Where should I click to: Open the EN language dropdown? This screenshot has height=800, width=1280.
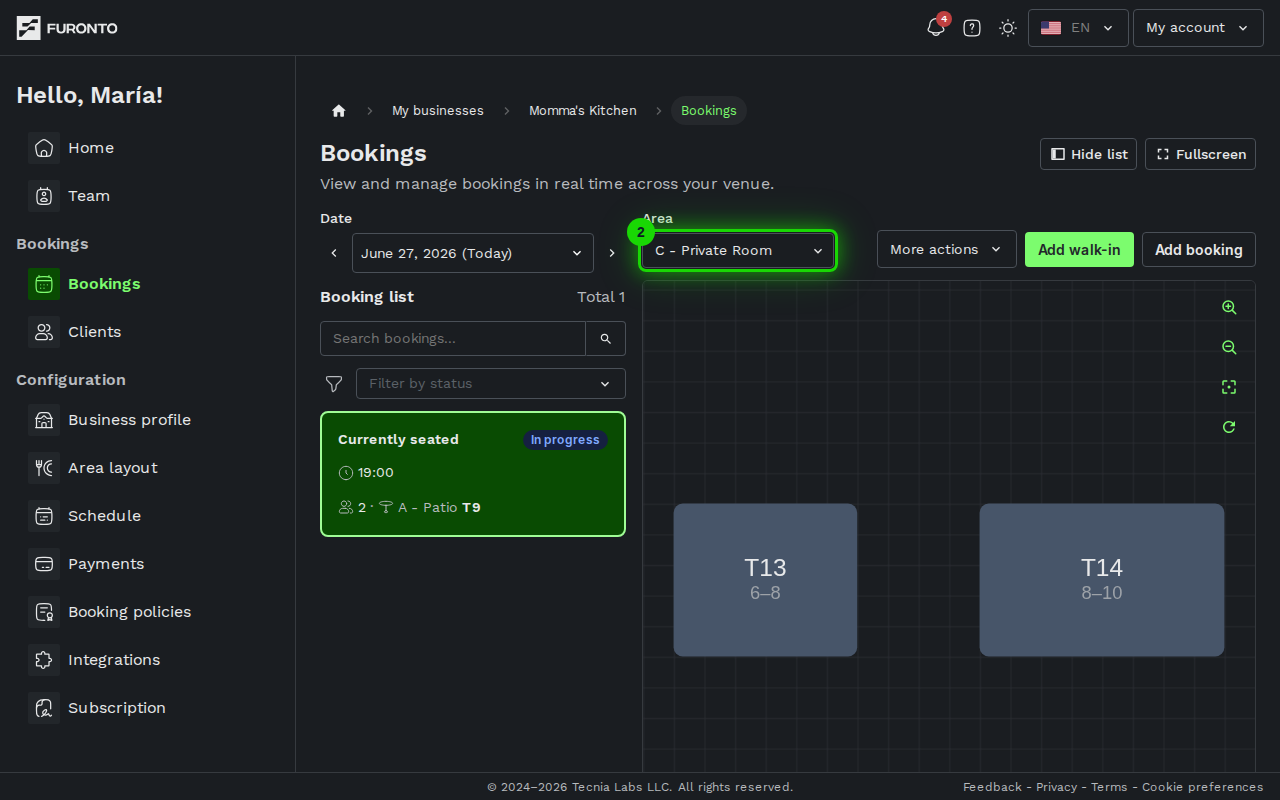click(x=1078, y=28)
